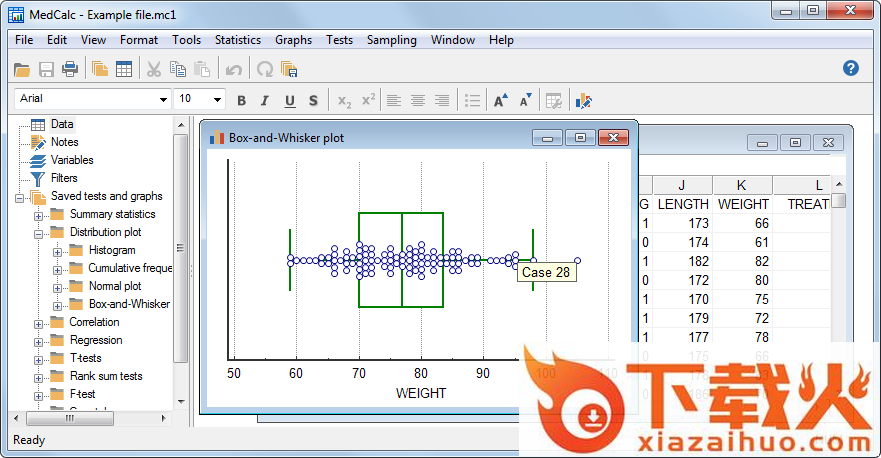Click the graph format chart icon
Viewport: 881px width, 458px height.
pyautogui.click(x=584, y=100)
